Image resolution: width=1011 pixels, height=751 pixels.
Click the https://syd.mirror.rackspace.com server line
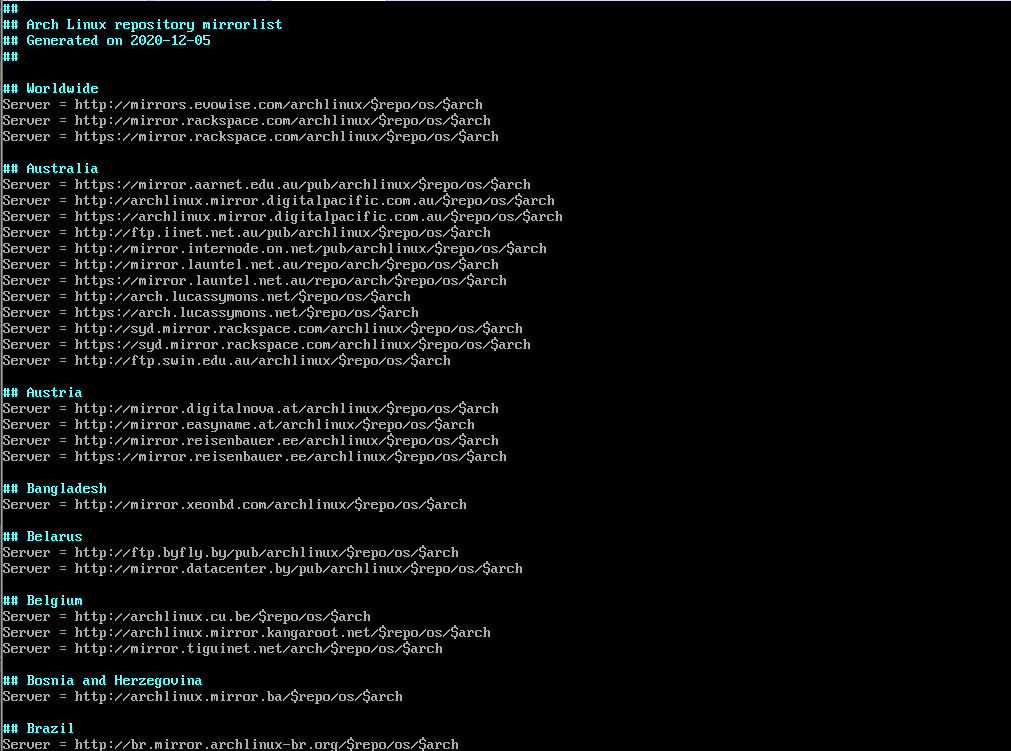pos(266,344)
